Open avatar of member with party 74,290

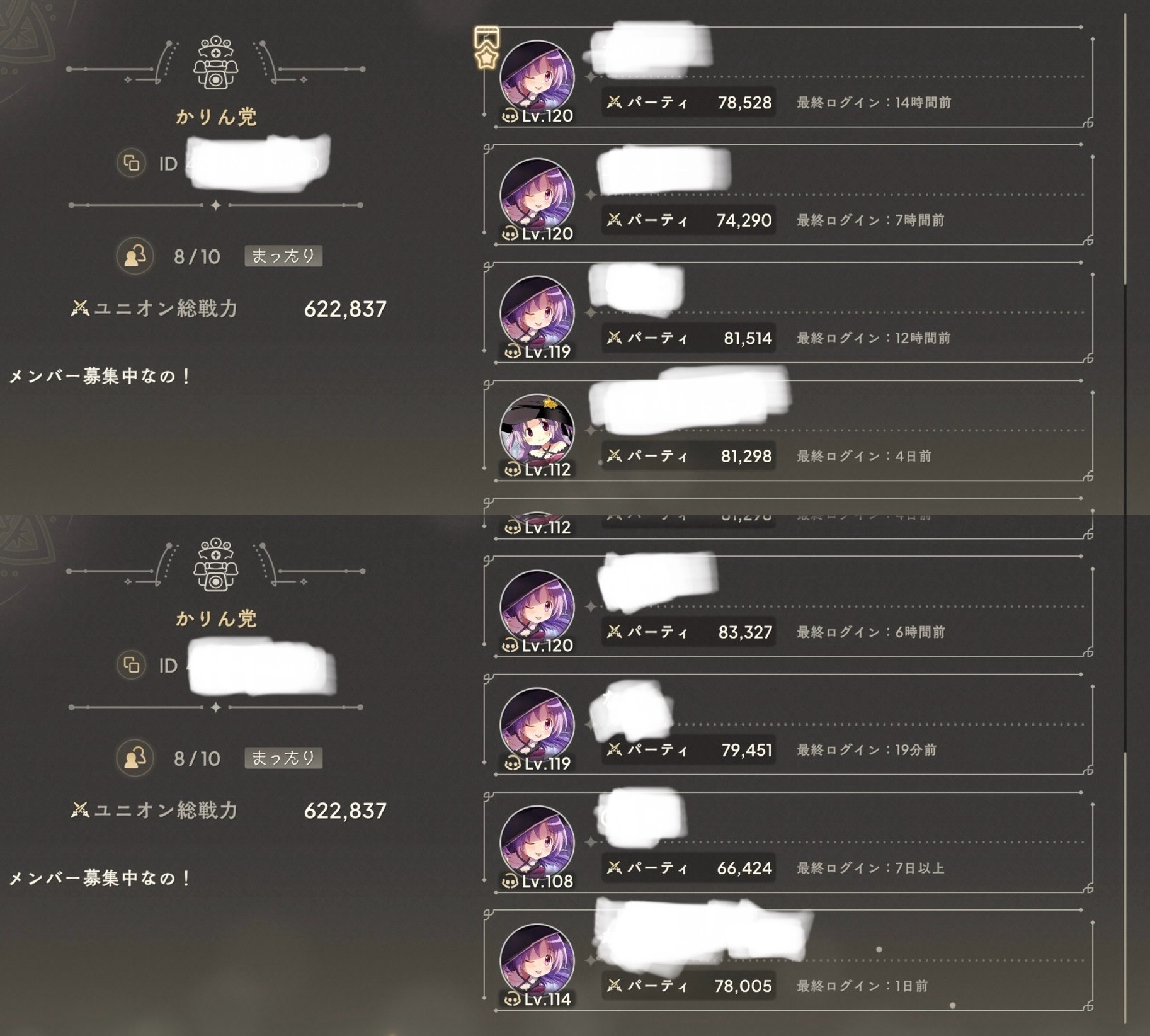tap(537, 196)
